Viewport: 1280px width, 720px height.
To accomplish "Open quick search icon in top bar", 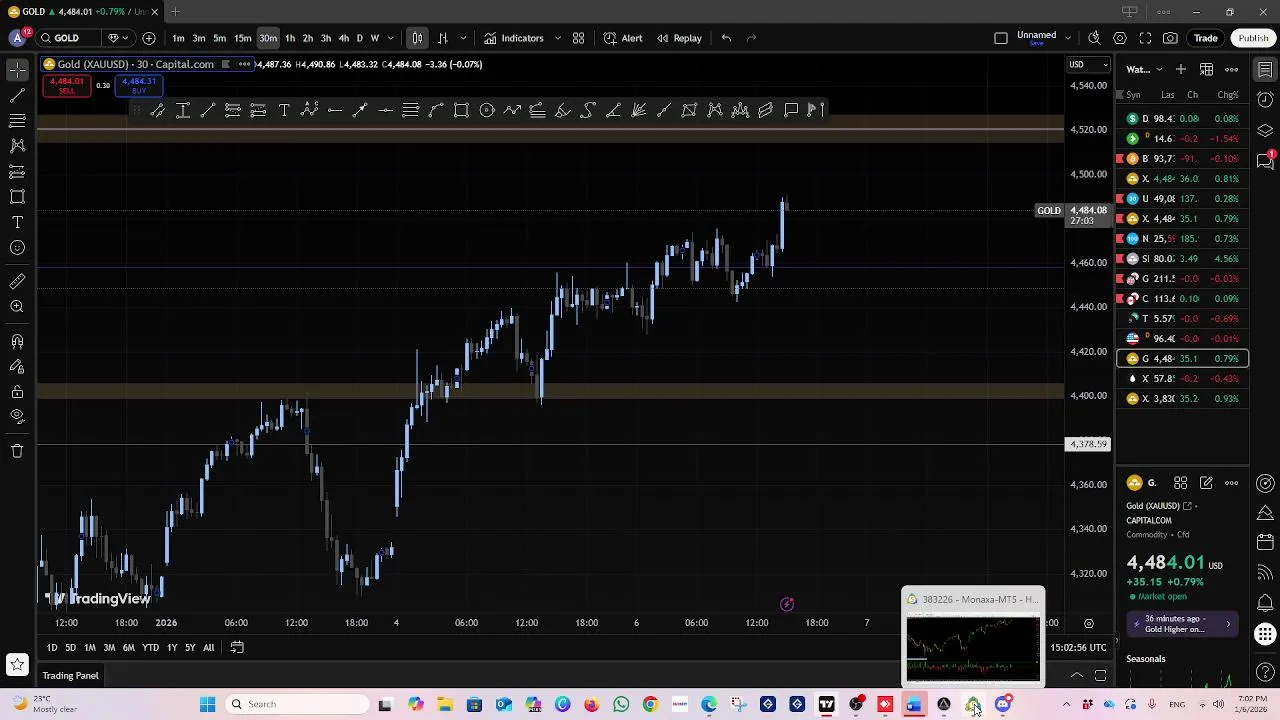I will click(x=1094, y=38).
